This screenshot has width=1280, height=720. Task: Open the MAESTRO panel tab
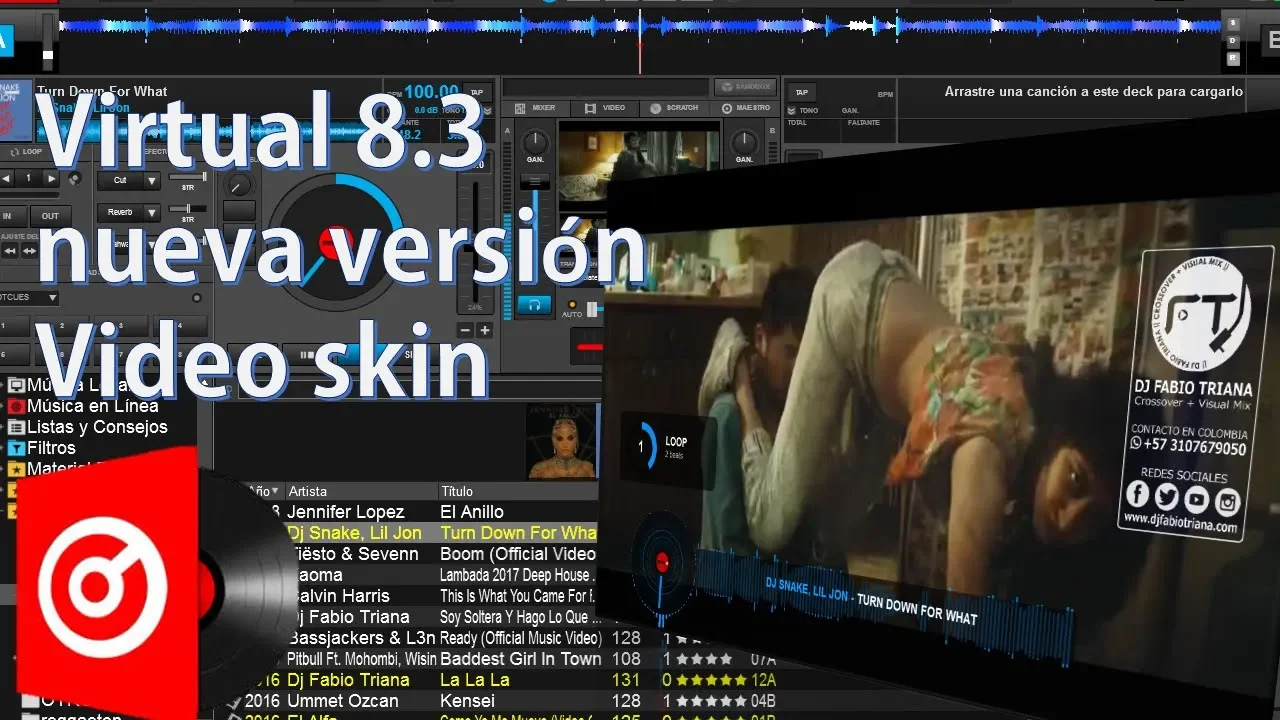pyautogui.click(x=746, y=107)
